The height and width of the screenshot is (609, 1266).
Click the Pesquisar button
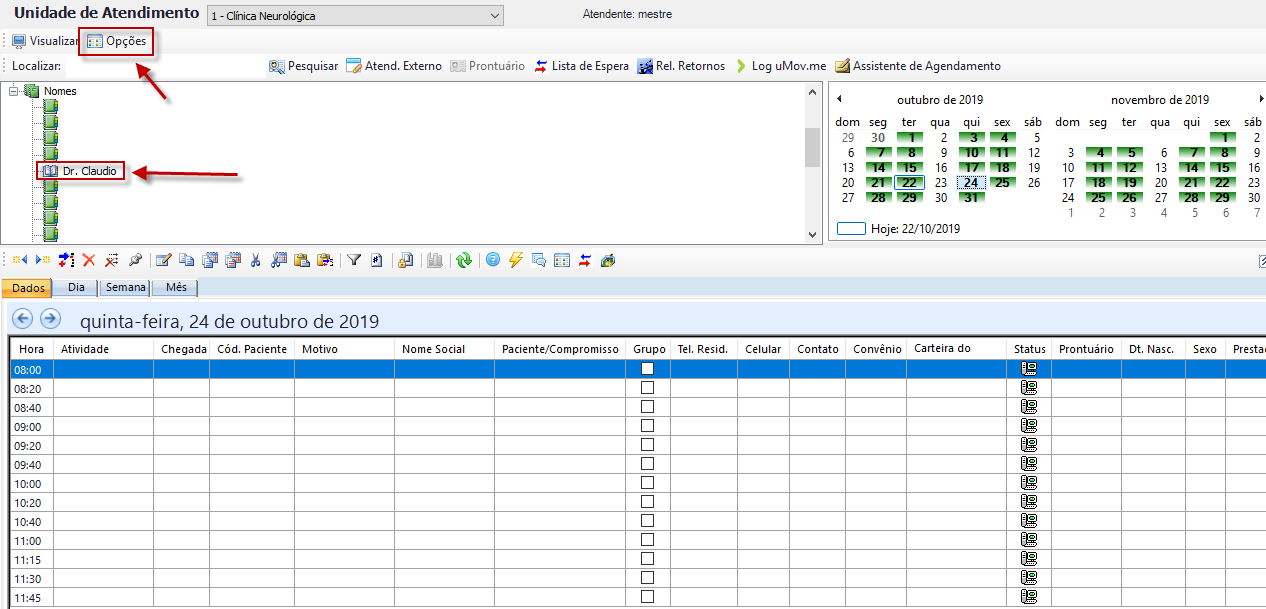pos(304,66)
